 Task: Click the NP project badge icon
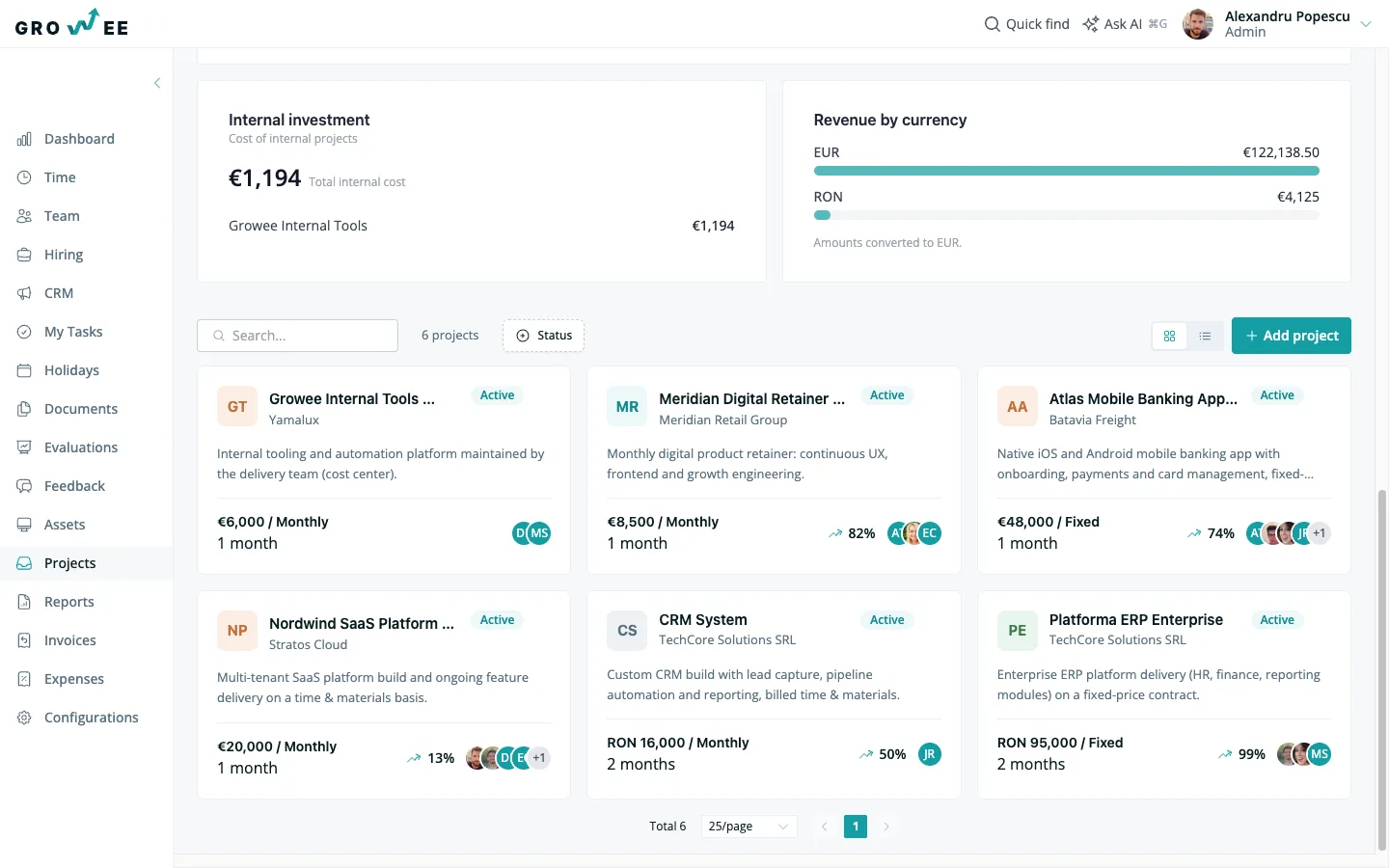[237, 631]
